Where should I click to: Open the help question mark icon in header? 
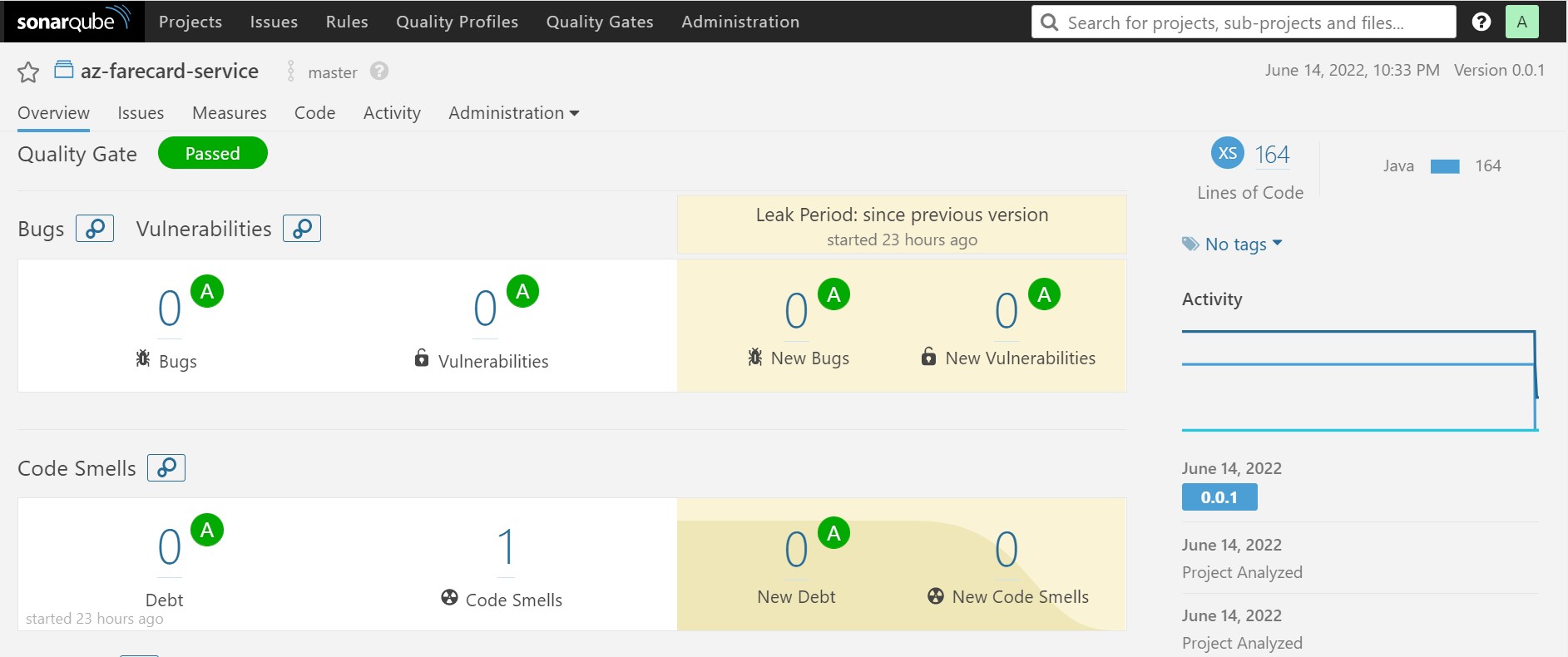pos(1481,22)
